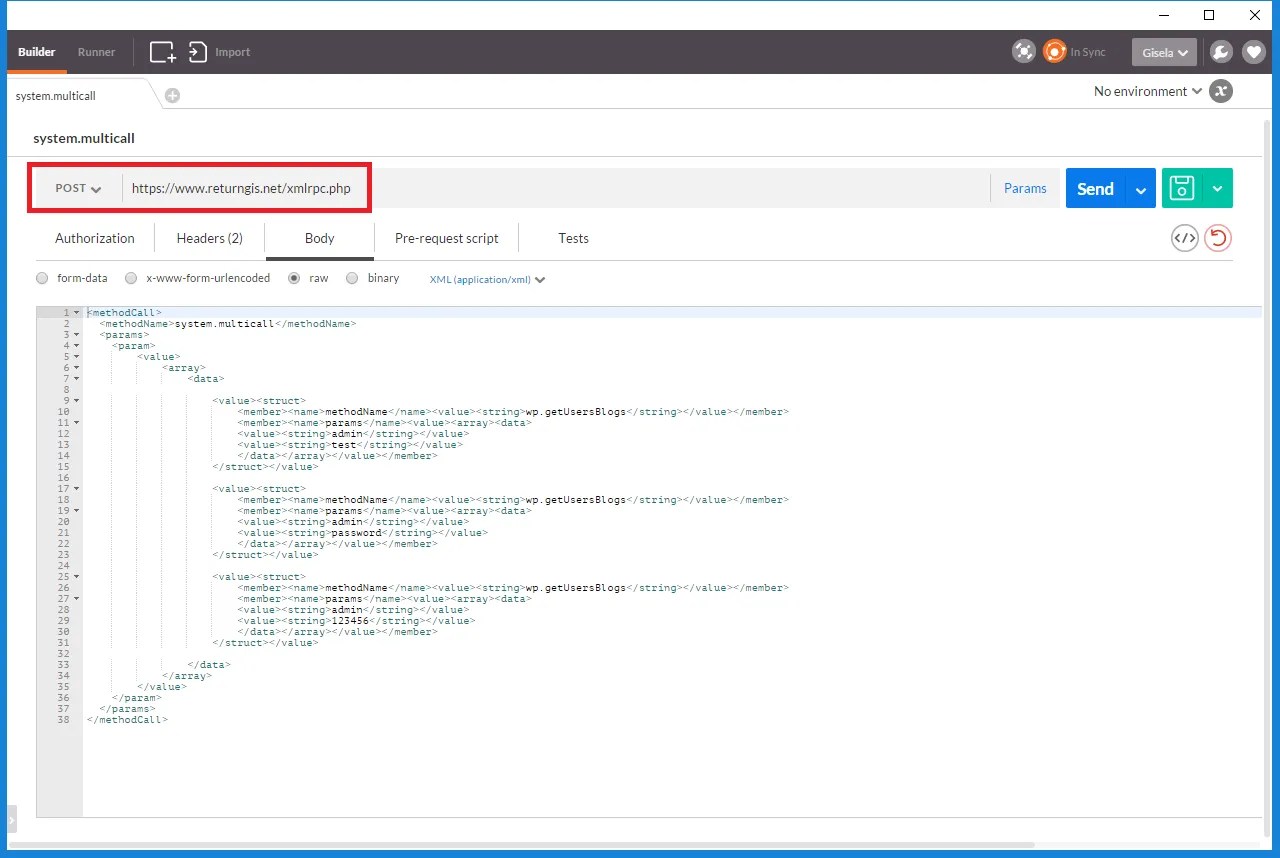Select the form-data radio button
The height and width of the screenshot is (858, 1280).
click(x=42, y=279)
